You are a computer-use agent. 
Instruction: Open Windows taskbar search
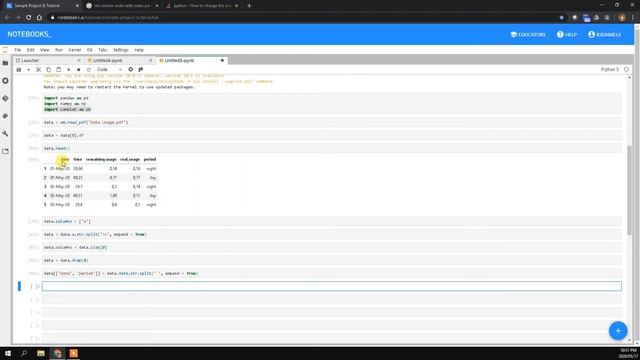click(x=24, y=353)
